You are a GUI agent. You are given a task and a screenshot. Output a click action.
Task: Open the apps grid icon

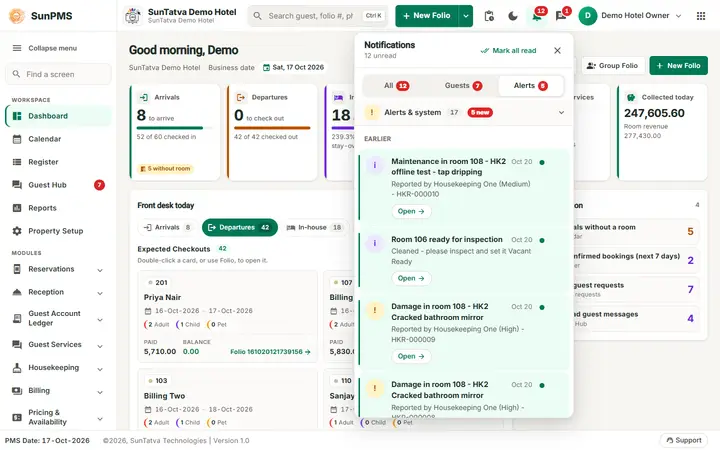[x=701, y=16]
